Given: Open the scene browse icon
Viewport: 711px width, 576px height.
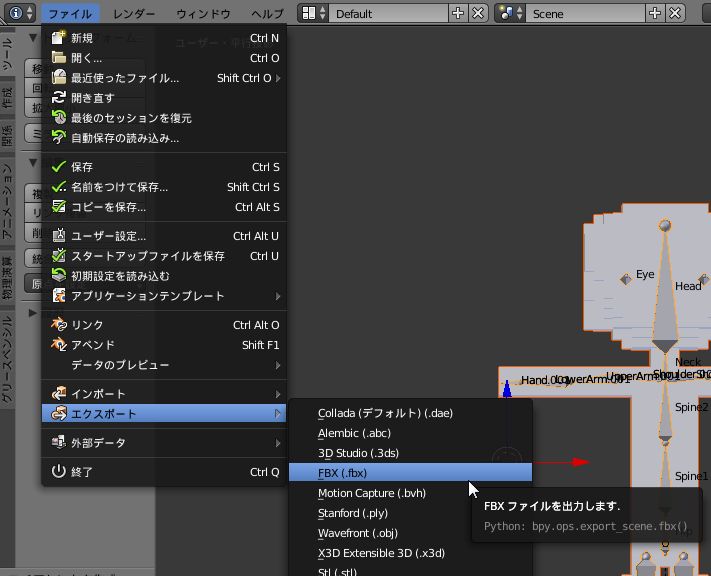Looking at the screenshot, I should tap(511, 13).
